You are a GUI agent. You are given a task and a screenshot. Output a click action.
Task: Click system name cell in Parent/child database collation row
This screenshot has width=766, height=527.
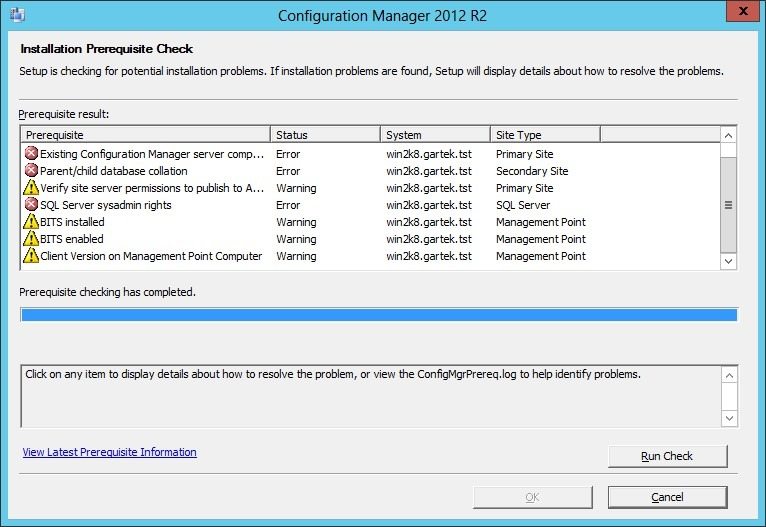pos(429,171)
